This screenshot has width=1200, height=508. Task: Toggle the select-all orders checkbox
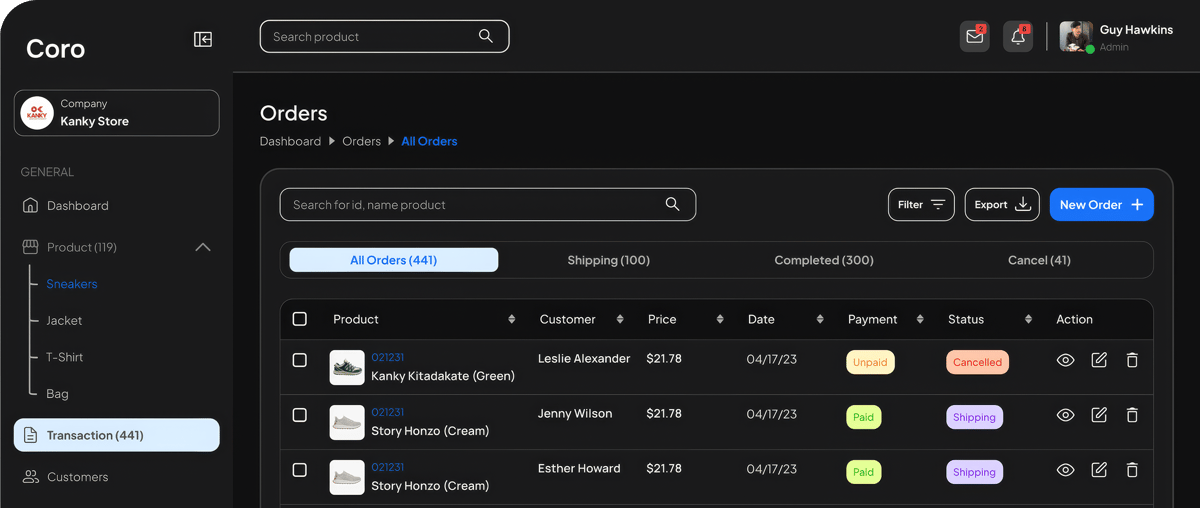point(300,319)
